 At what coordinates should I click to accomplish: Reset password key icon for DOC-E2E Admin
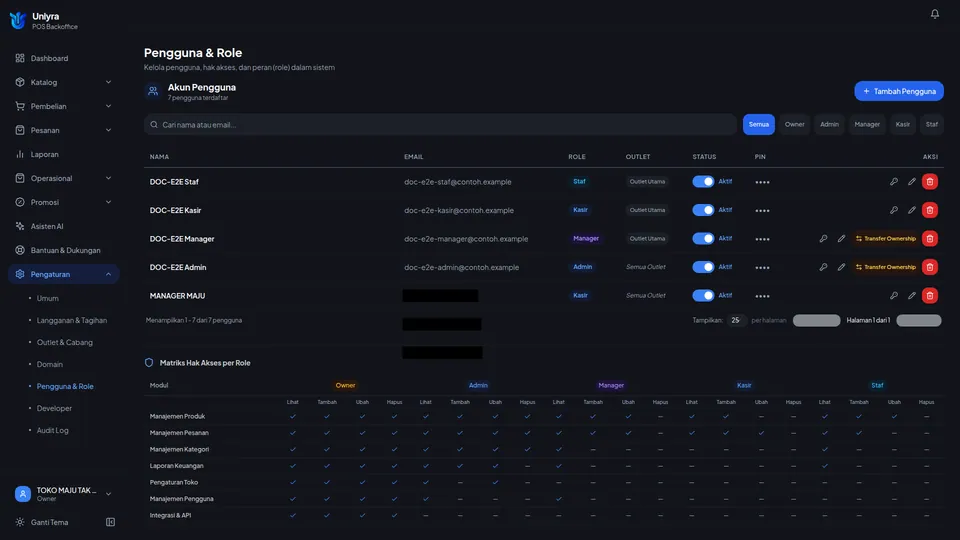click(823, 267)
